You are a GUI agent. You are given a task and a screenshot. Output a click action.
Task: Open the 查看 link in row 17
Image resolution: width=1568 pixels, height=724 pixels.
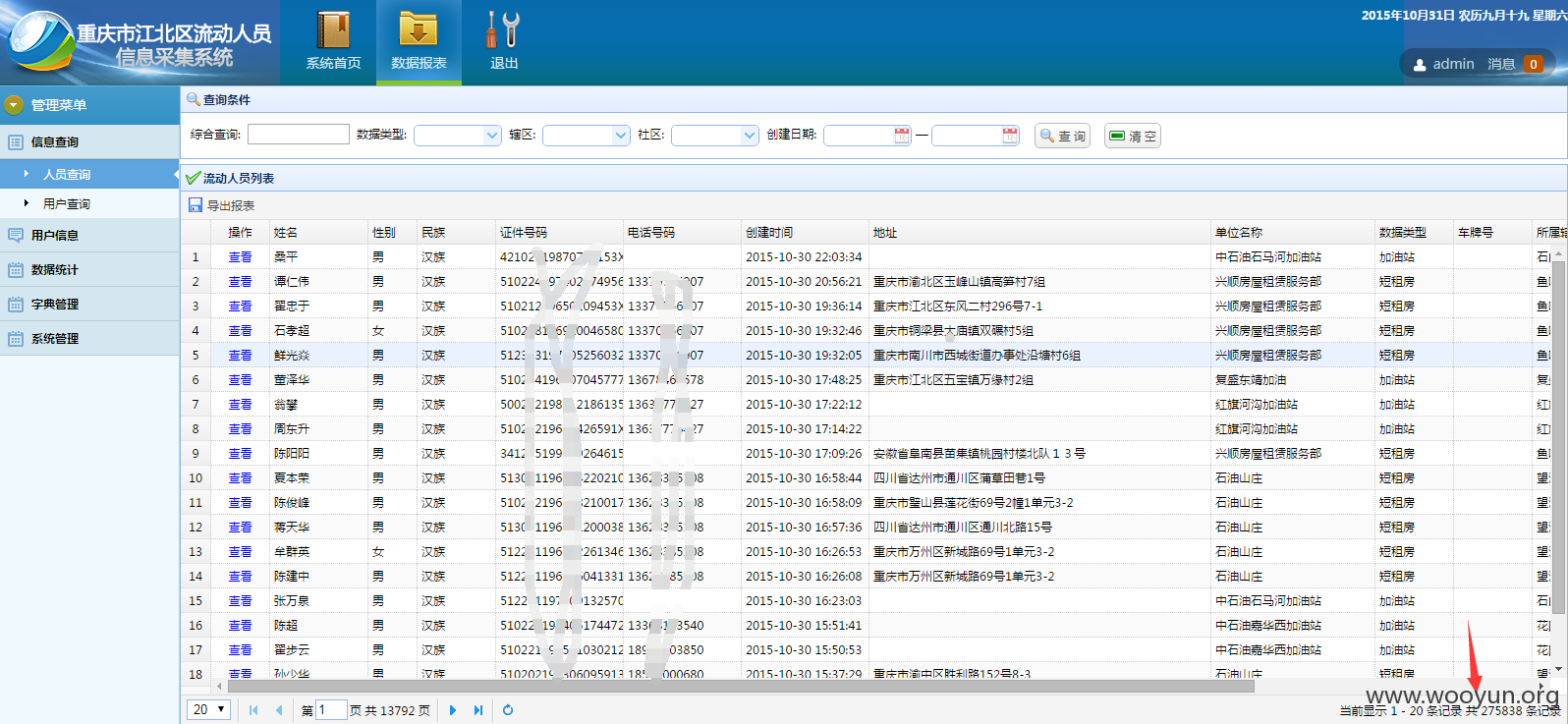[240, 650]
